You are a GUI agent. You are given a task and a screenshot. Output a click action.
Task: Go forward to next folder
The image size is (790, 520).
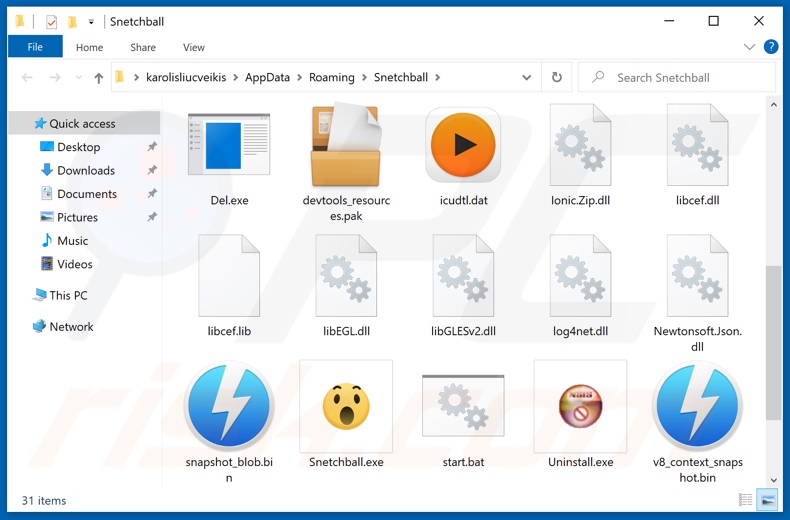click(55, 78)
